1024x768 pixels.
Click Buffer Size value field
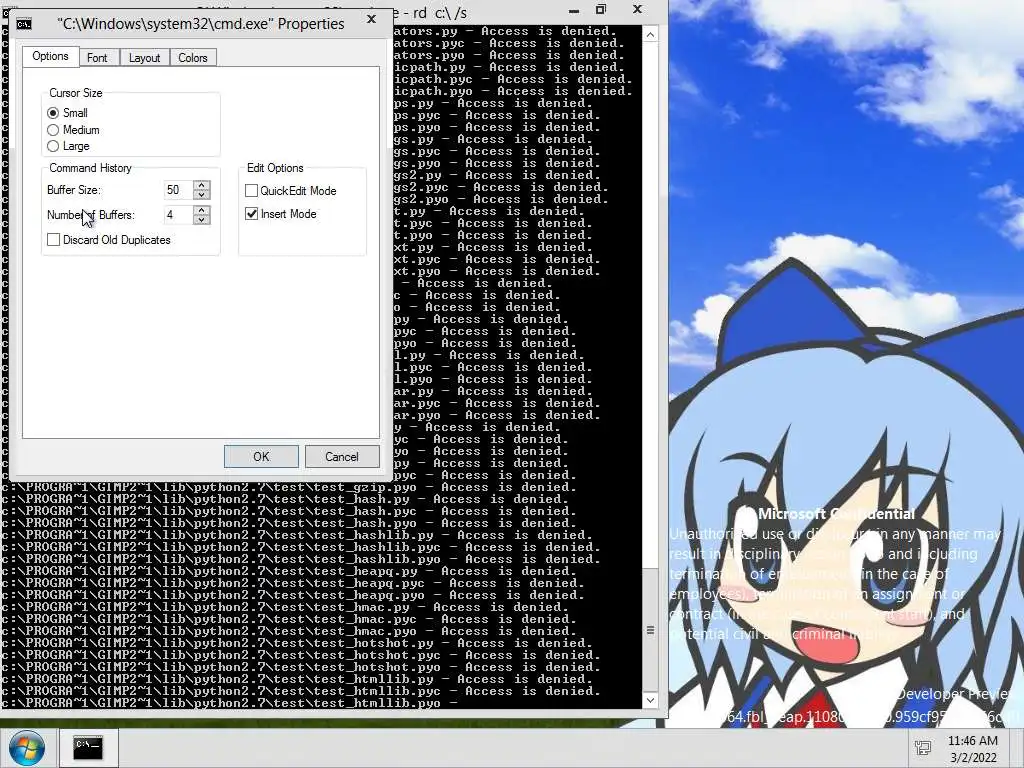pyautogui.click(x=179, y=190)
